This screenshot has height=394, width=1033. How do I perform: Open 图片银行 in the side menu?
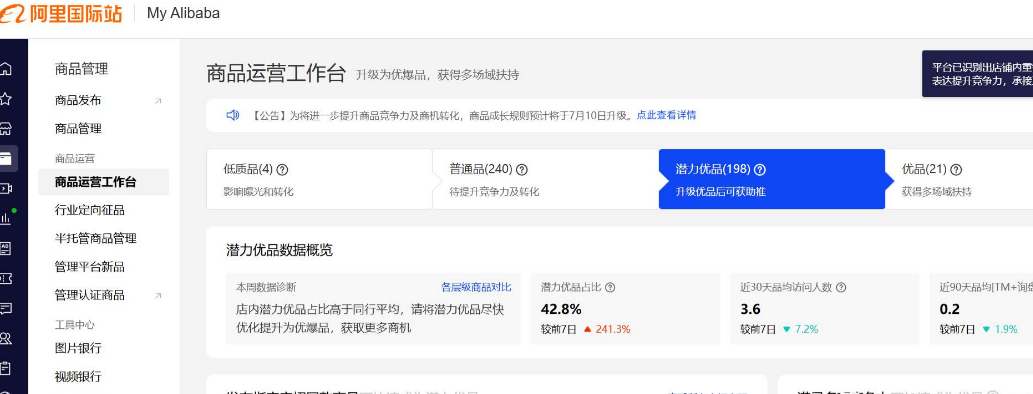click(x=78, y=348)
